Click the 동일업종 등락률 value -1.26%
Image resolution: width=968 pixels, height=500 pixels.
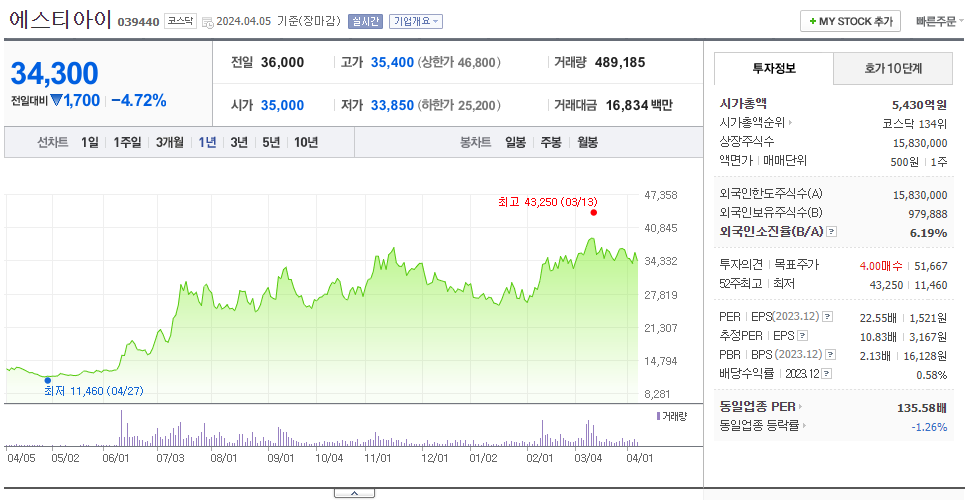point(929,427)
